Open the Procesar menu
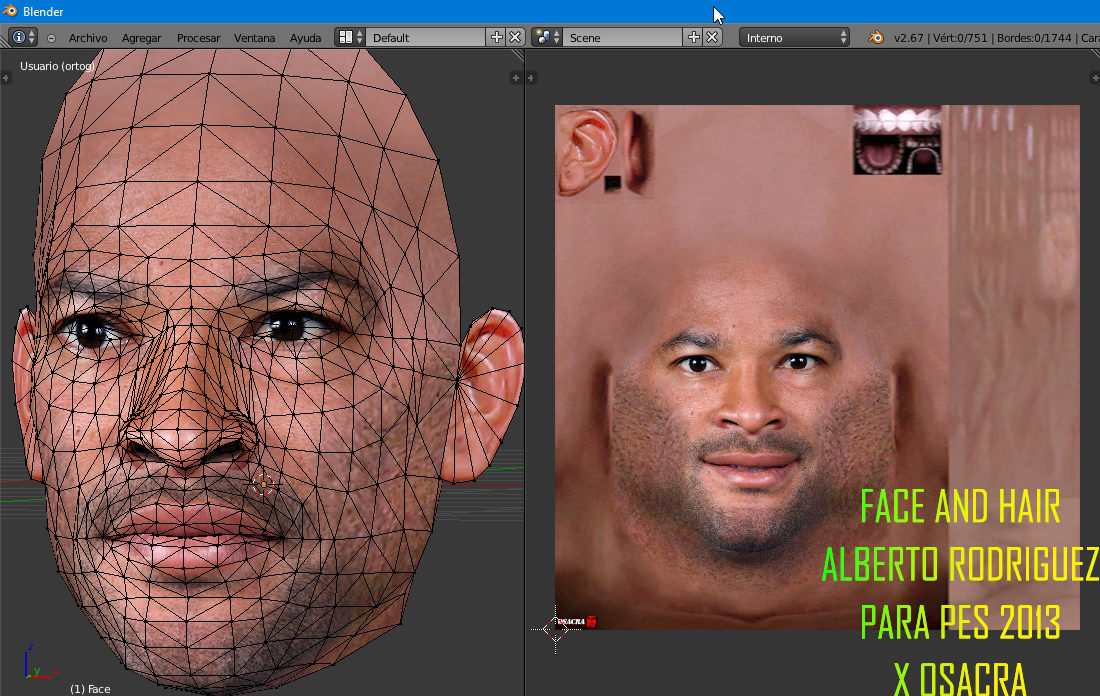 pyautogui.click(x=198, y=38)
